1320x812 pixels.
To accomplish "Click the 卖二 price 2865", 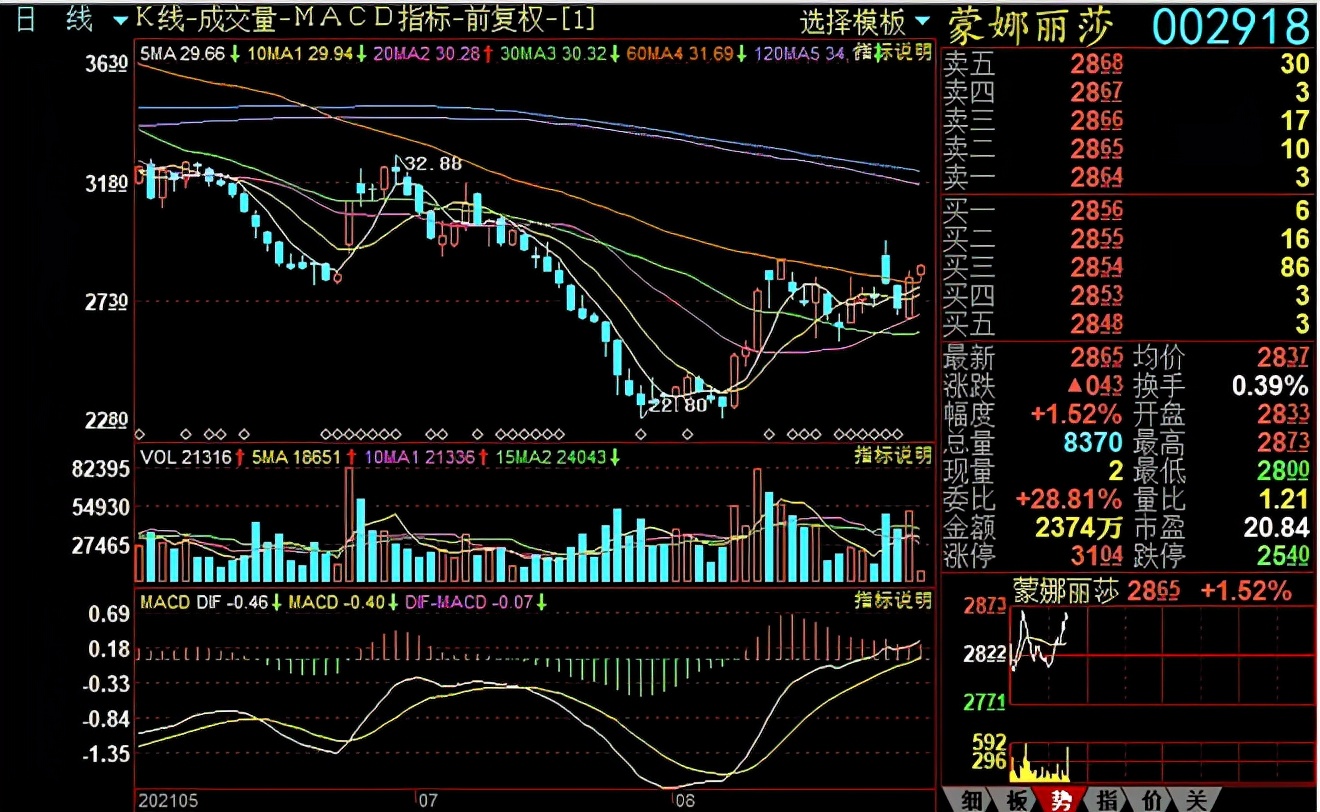I will [1096, 150].
